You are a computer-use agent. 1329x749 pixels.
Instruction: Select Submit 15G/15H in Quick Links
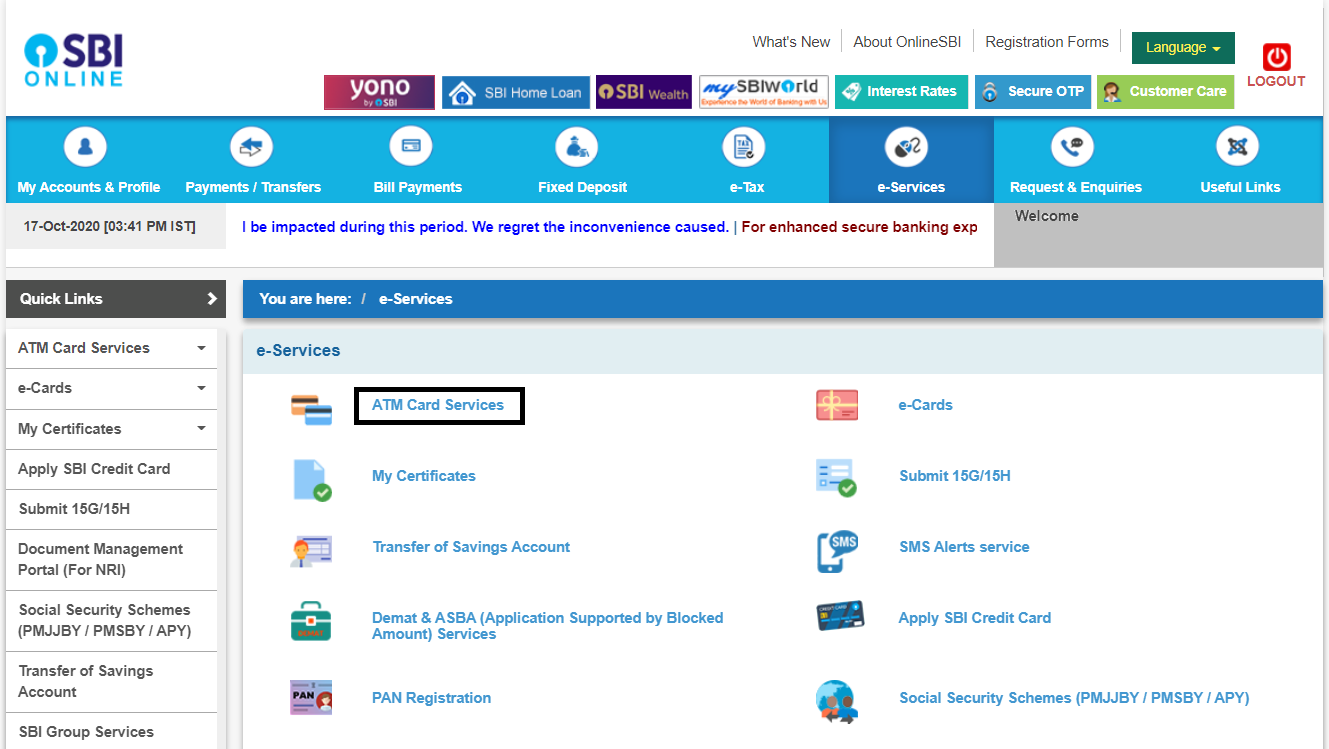coord(111,509)
